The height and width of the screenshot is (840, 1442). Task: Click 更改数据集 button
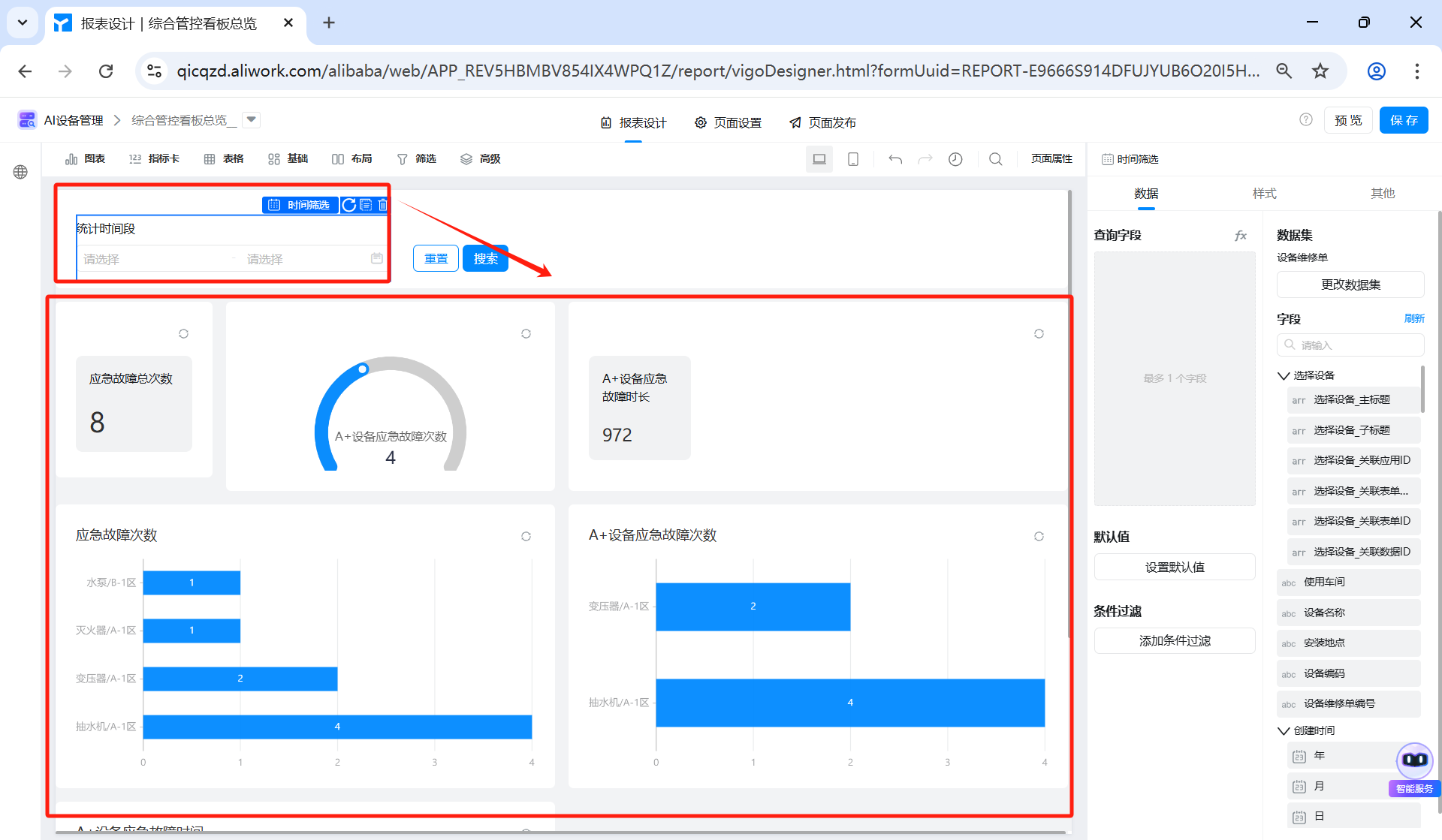click(x=1350, y=285)
